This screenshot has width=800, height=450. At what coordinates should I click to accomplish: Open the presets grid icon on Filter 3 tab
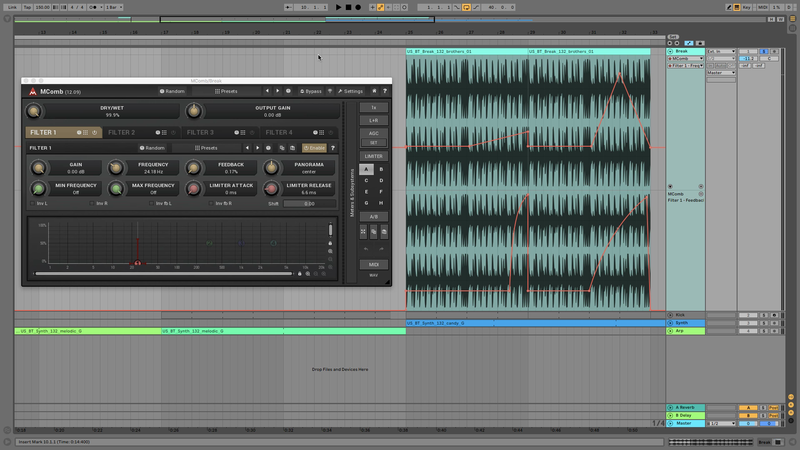pyautogui.click(x=243, y=133)
